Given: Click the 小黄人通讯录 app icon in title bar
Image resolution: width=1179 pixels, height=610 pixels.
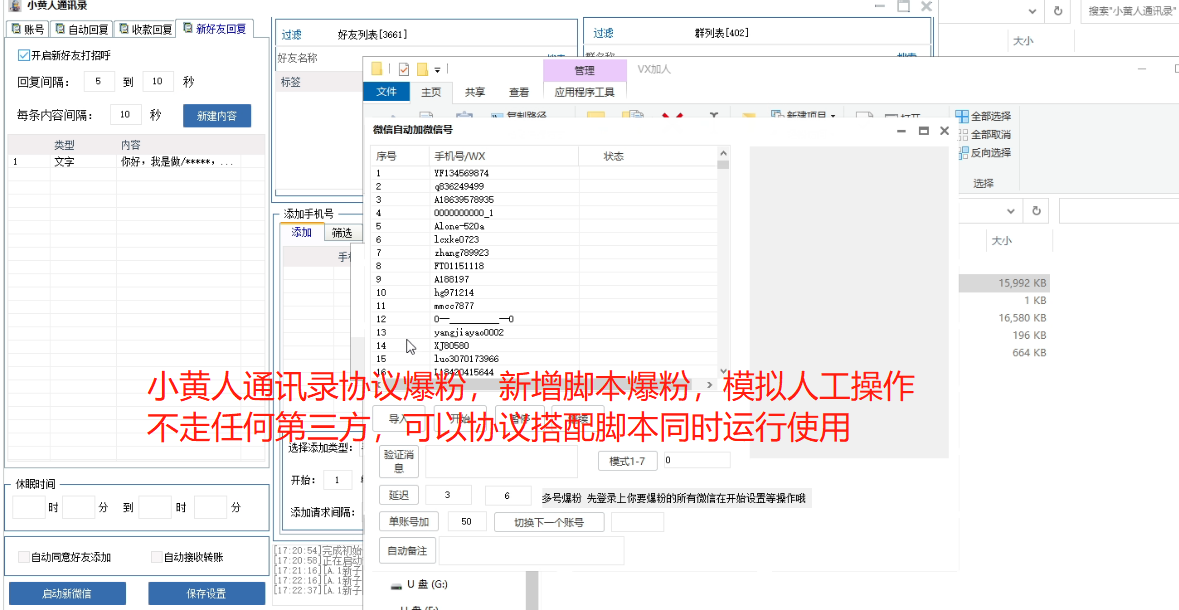Looking at the screenshot, I should coord(14,7).
